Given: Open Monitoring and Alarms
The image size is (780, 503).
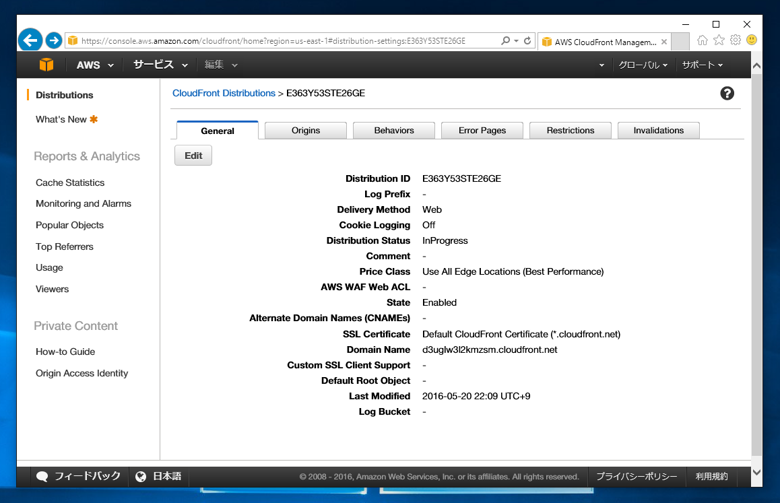Looking at the screenshot, I should pyautogui.click(x=83, y=203).
